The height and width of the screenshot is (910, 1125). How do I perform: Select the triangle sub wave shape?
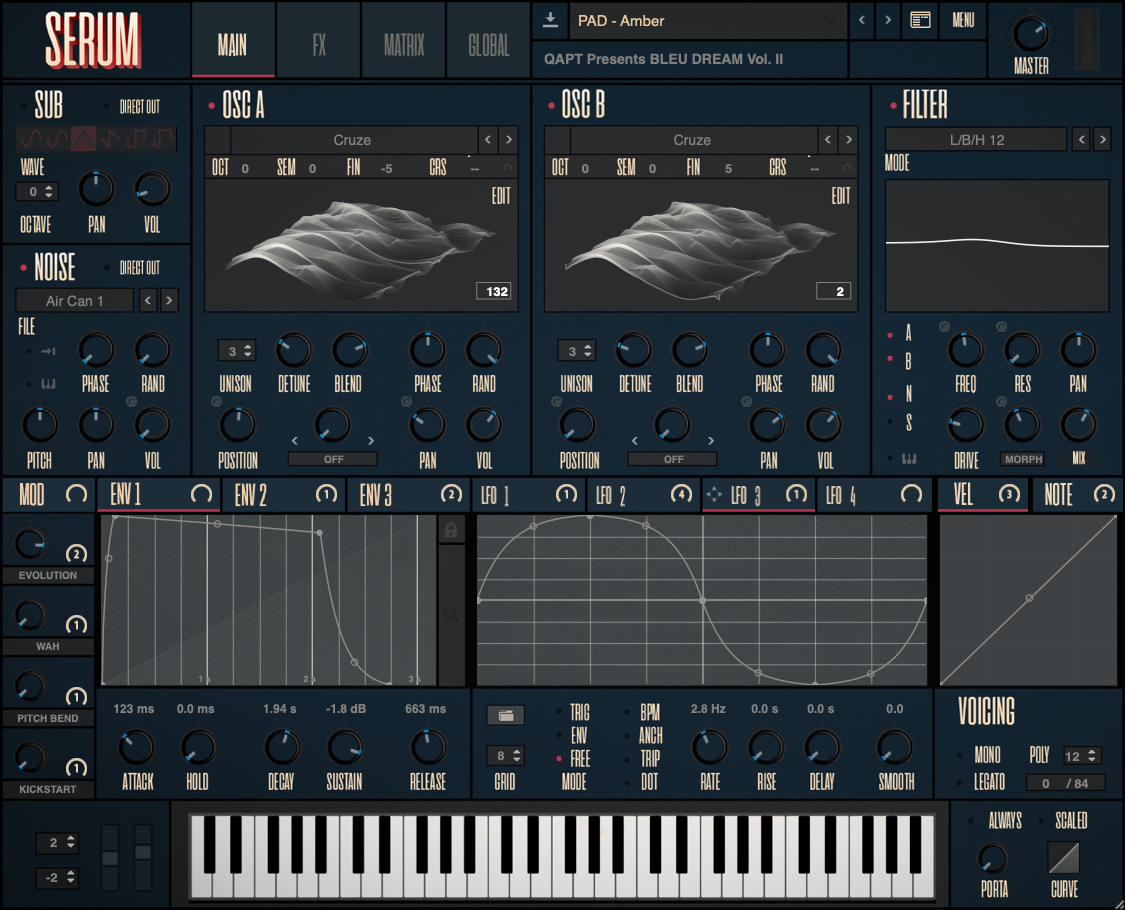pyautogui.click(x=84, y=139)
